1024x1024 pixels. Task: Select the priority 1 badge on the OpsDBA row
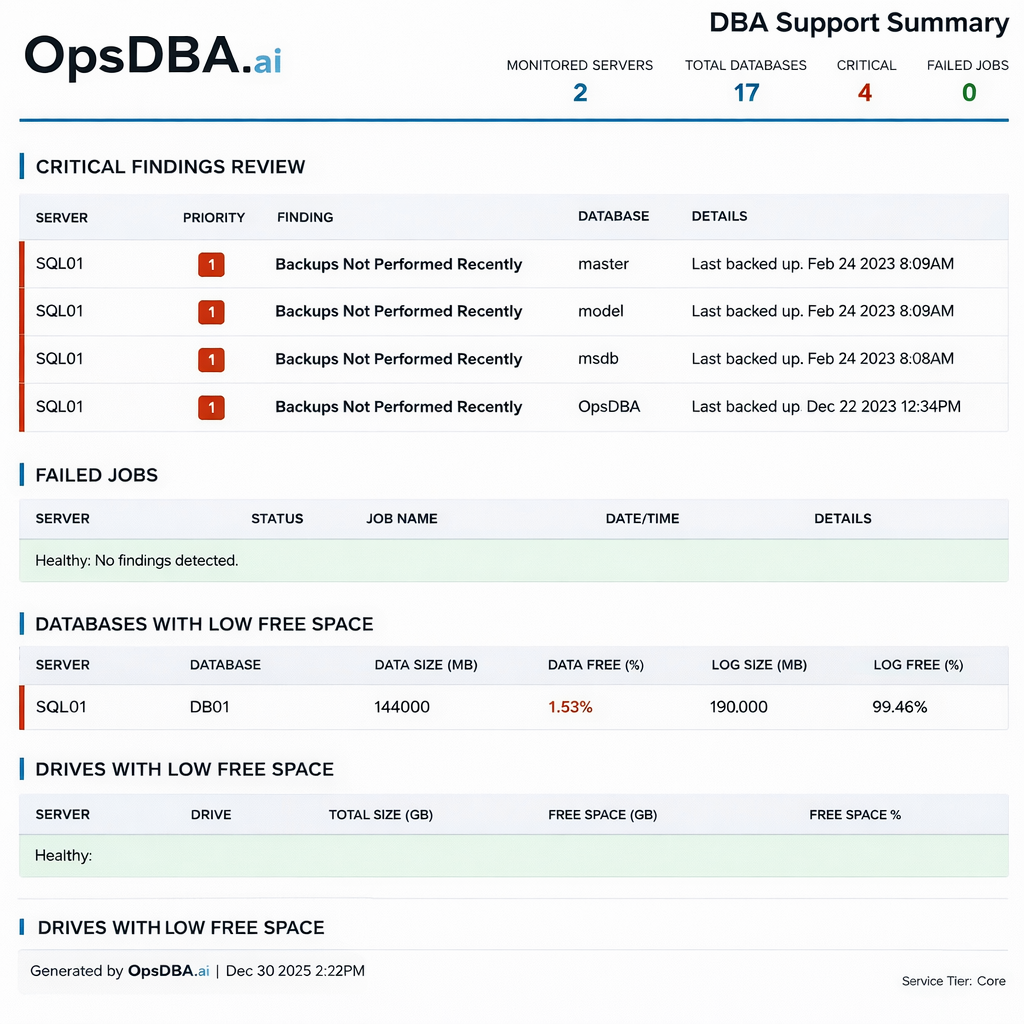[x=211, y=407]
